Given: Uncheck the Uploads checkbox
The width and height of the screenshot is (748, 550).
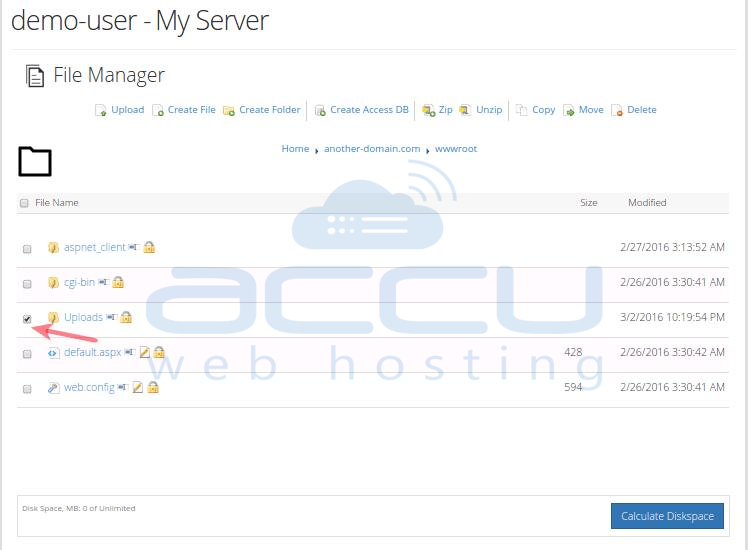Looking at the screenshot, I should (27, 319).
